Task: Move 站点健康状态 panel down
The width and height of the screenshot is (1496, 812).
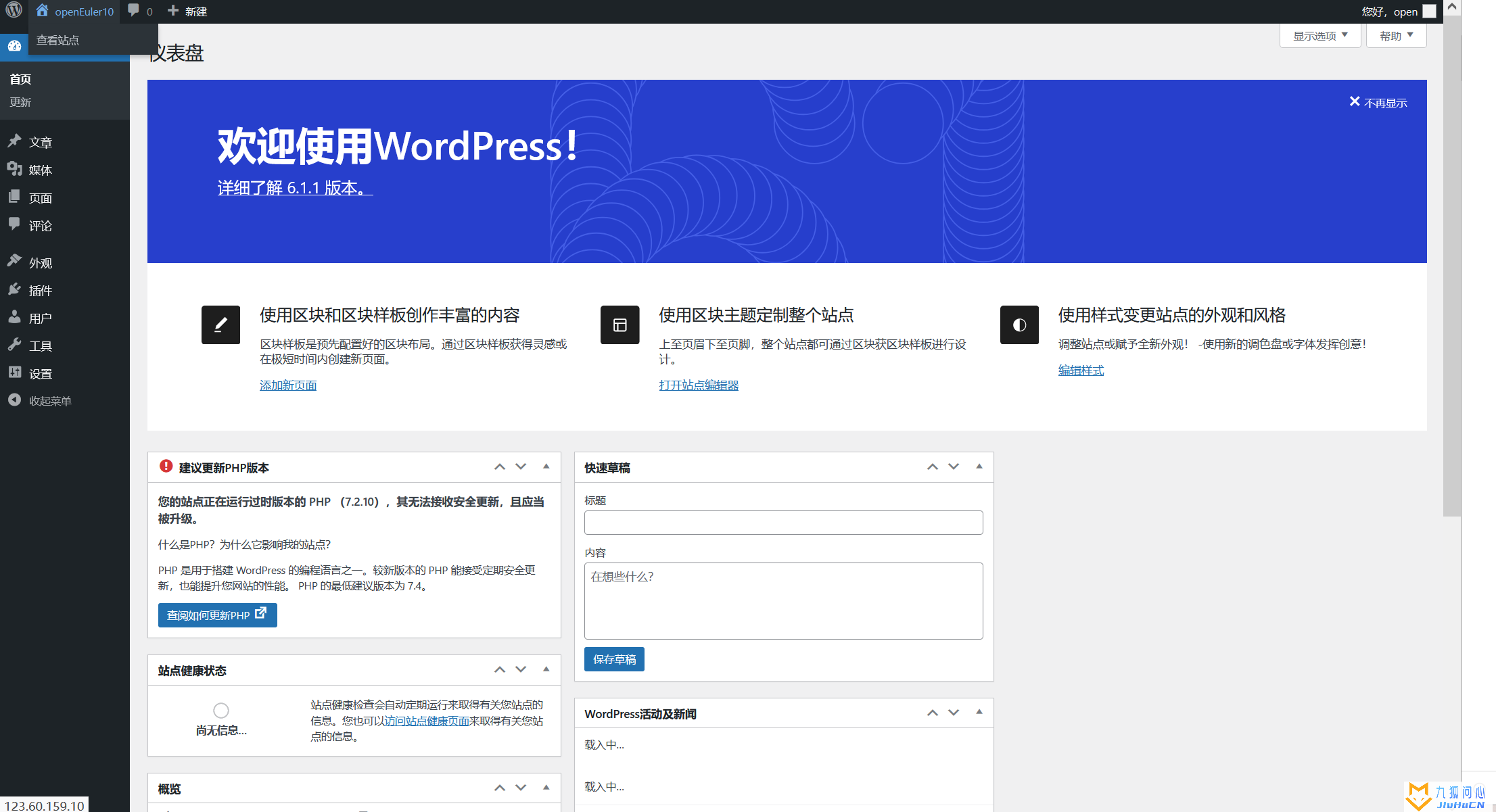Action: coord(521,669)
